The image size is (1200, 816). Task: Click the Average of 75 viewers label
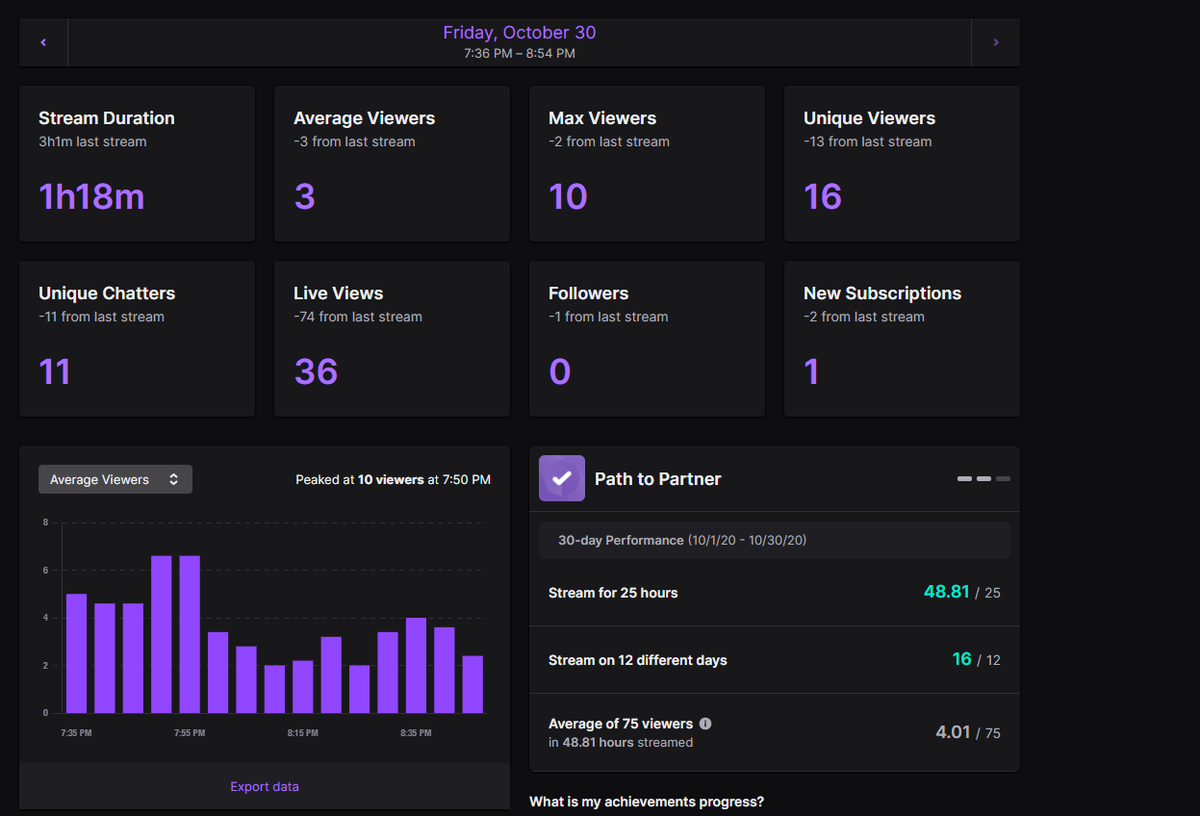[x=621, y=723]
